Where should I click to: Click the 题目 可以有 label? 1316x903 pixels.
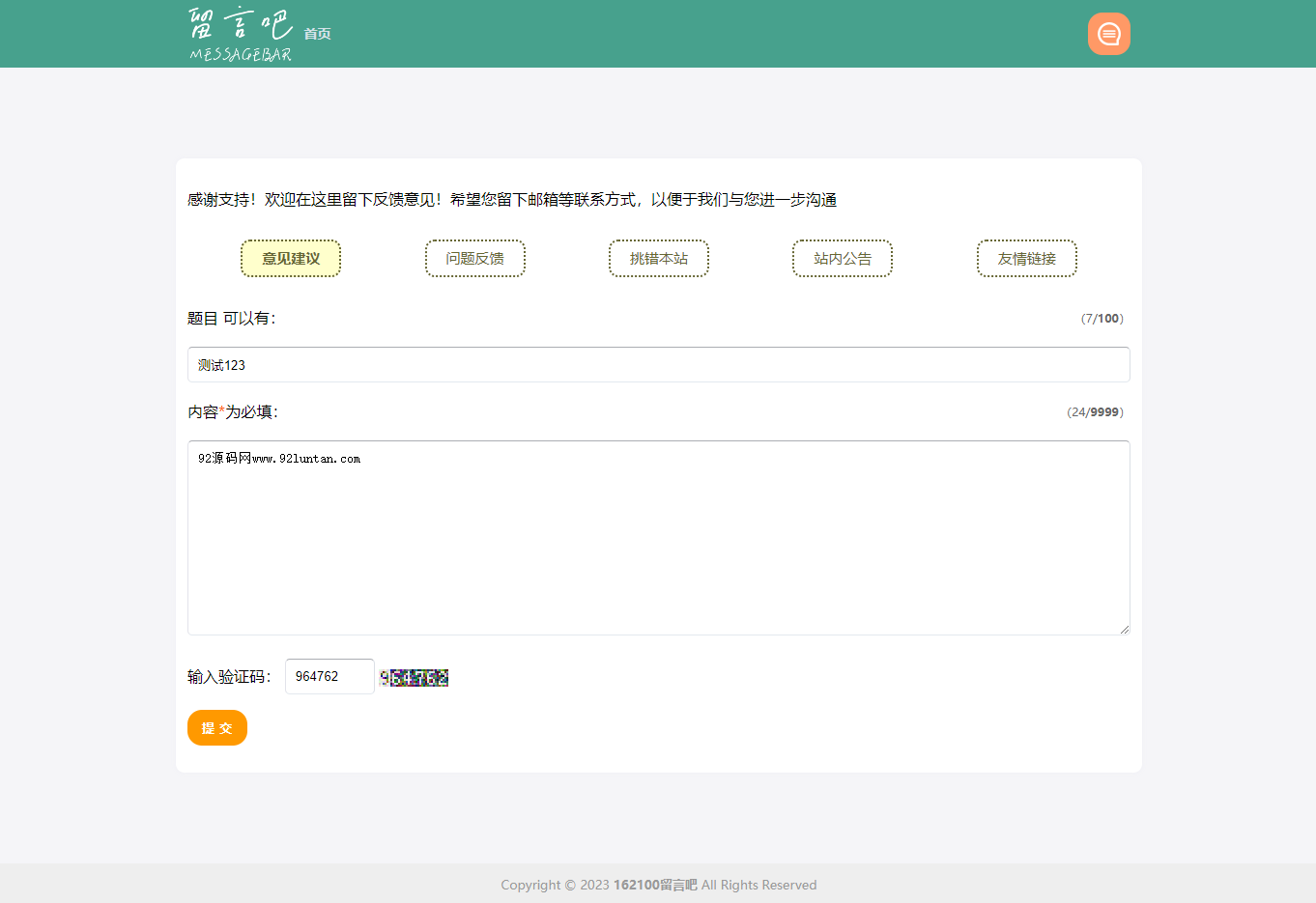232,319
